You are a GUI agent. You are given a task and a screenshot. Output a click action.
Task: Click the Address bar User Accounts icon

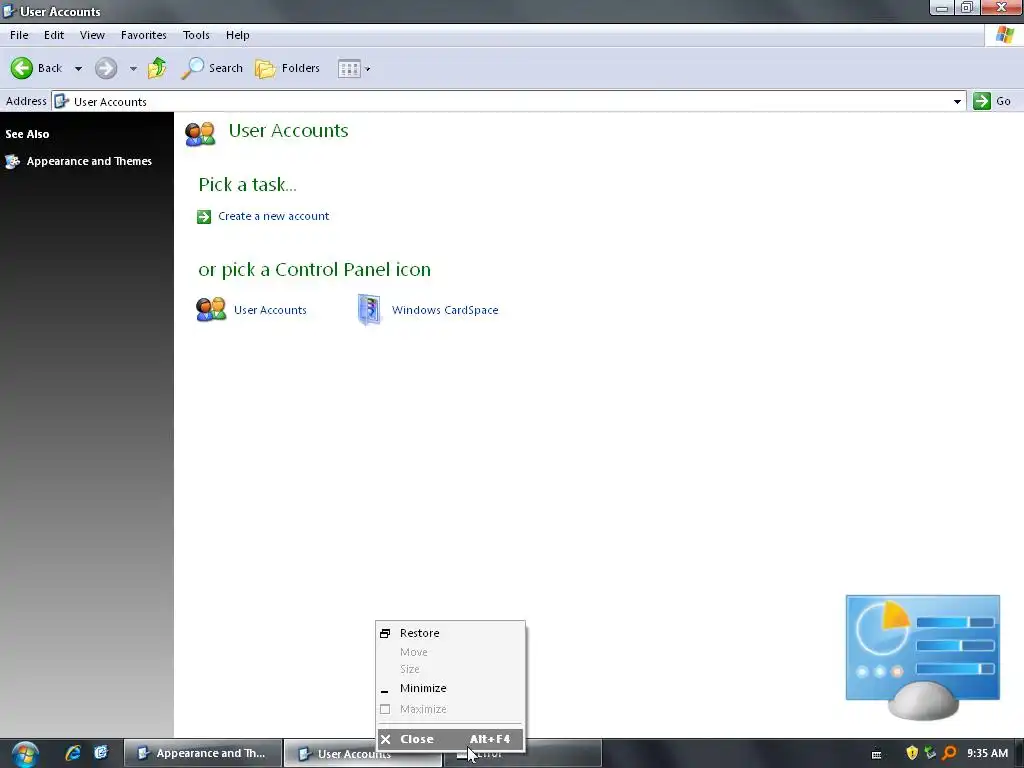click(61, 101)
